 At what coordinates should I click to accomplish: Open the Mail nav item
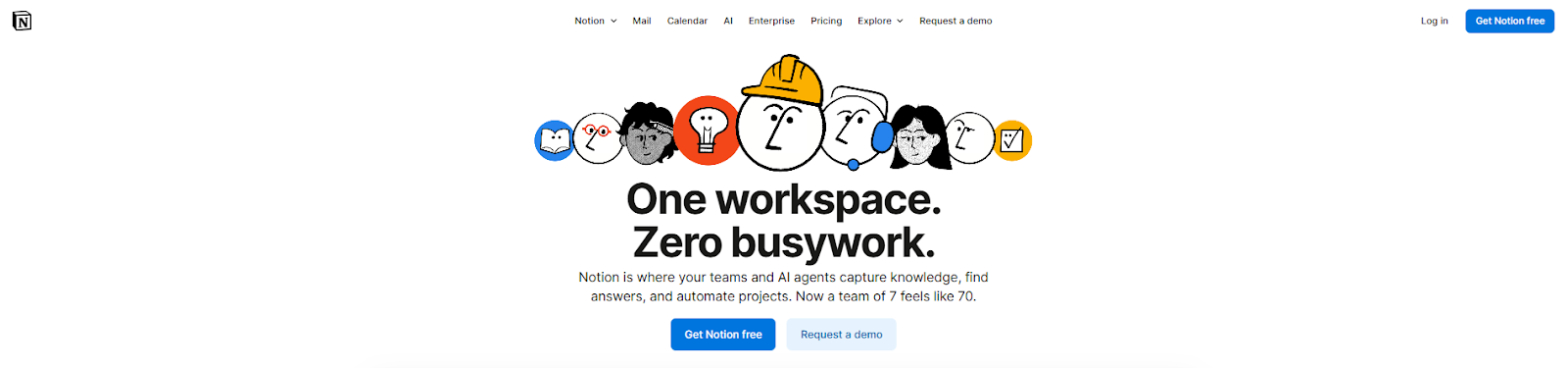tap(642, 21)
